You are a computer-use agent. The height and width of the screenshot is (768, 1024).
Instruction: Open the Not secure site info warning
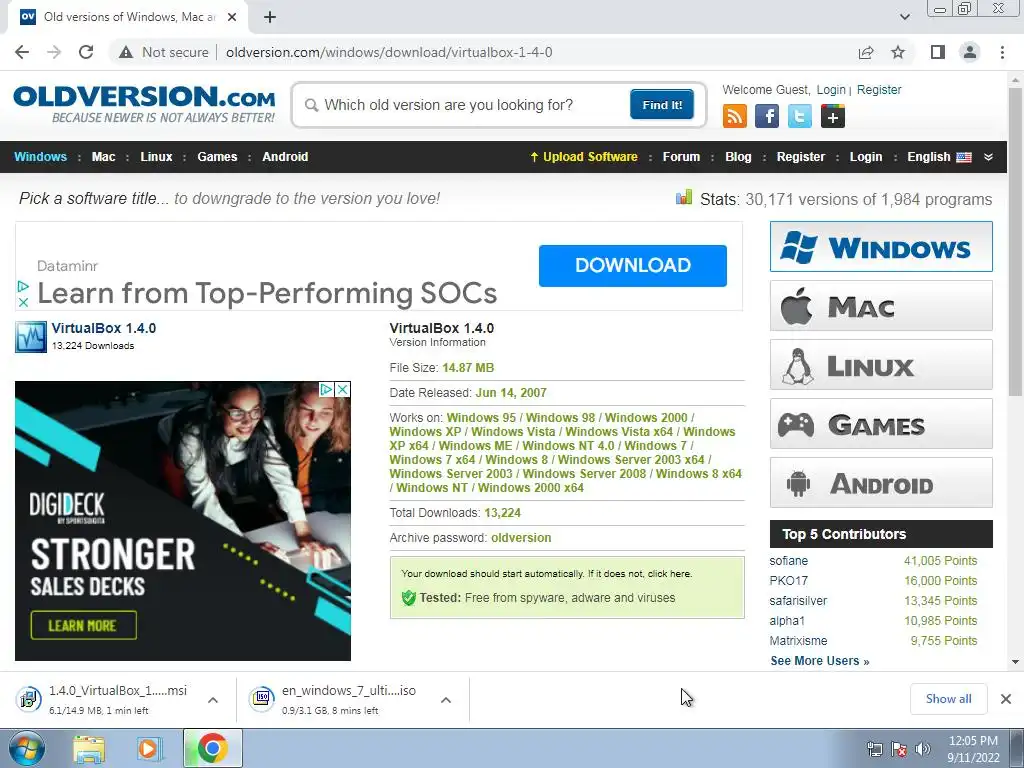(163, 52)
